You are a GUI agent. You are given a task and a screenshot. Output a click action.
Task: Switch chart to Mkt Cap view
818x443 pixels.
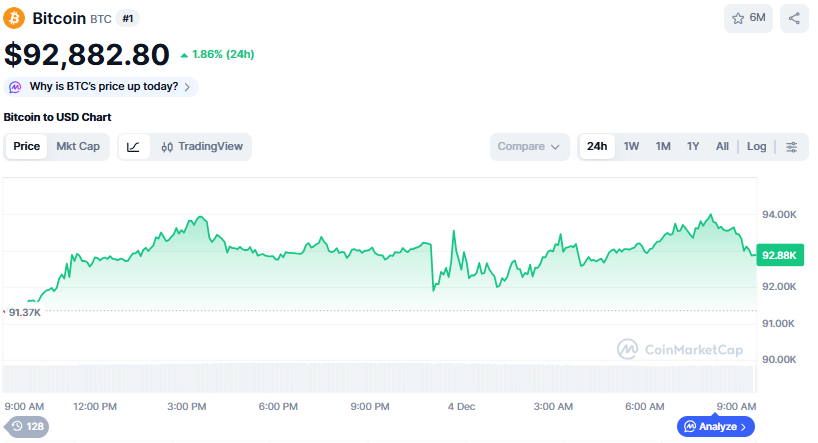click(x=78, y=147)
